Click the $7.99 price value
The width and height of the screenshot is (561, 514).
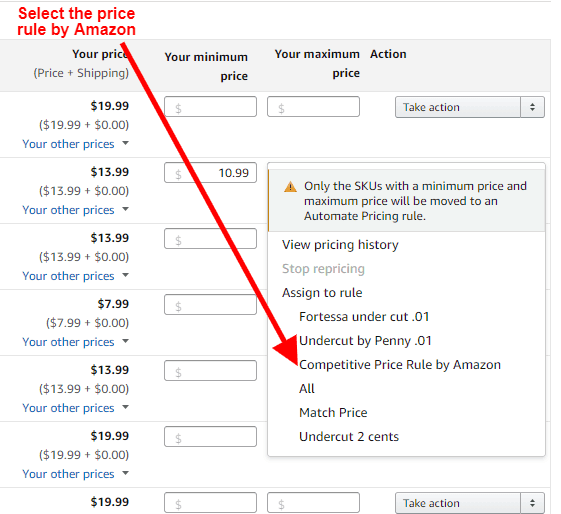point(113,304)
